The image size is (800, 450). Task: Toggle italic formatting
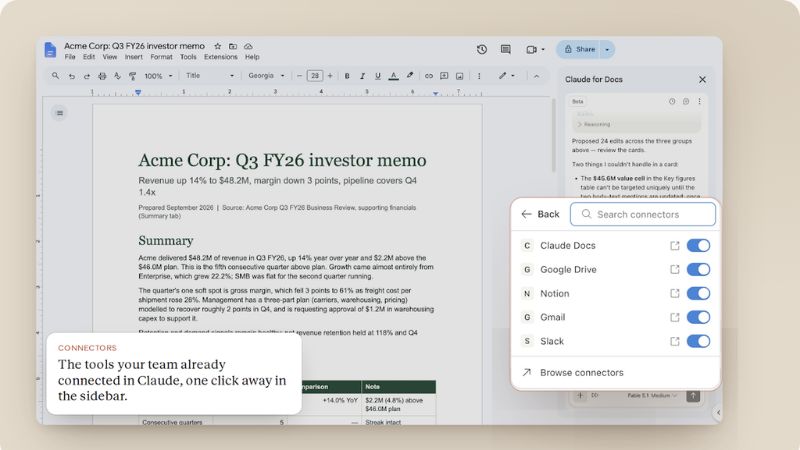(362, 76)
